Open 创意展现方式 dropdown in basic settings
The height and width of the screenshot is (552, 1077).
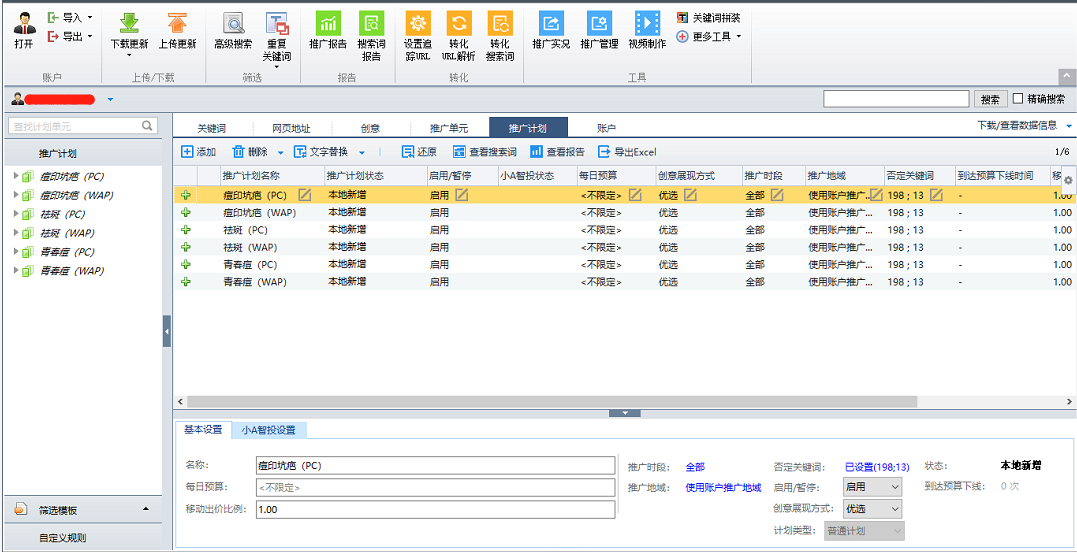pos(872,509)
